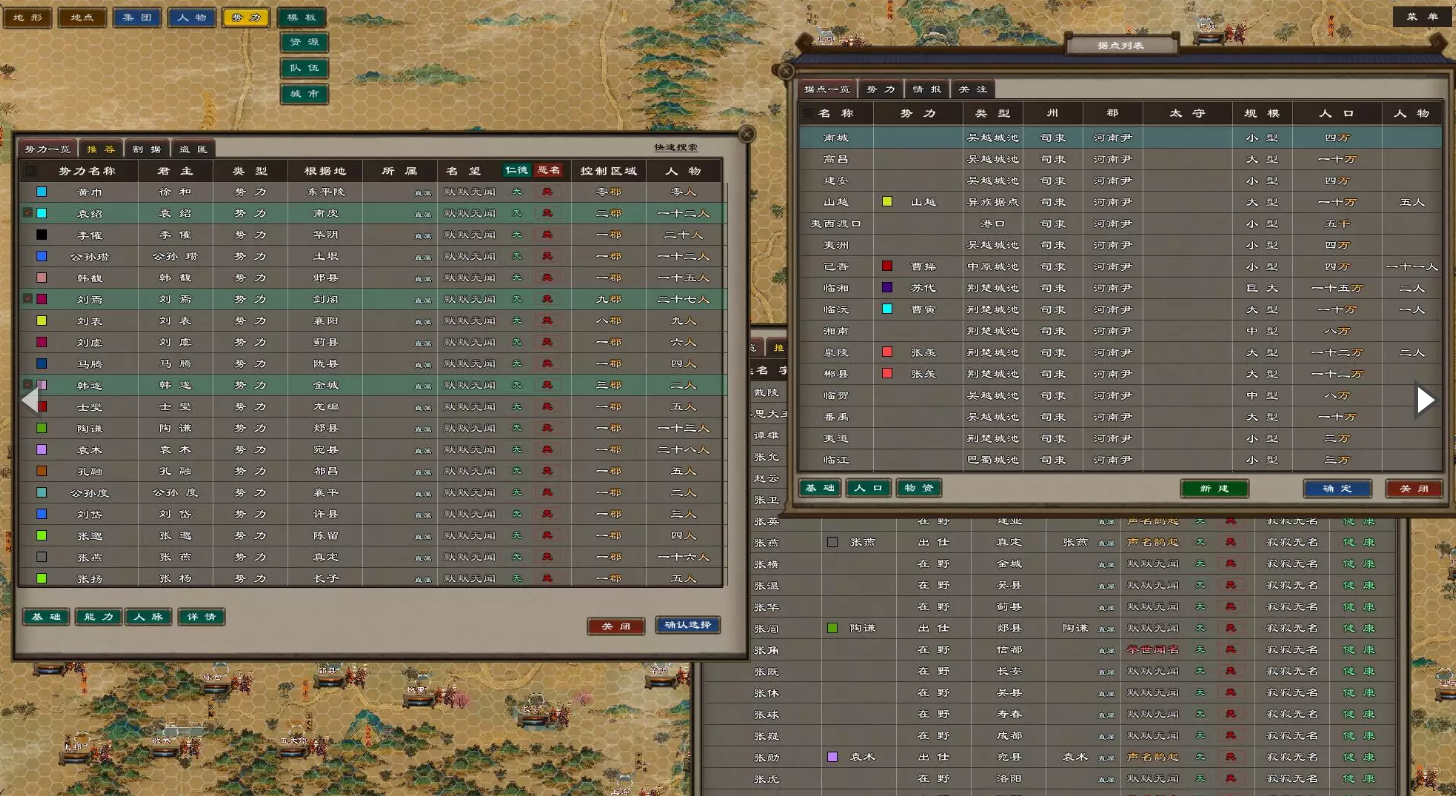
Task: Click the 队伍 troops button
Action: pyautogui.click(x=304, y=69)
